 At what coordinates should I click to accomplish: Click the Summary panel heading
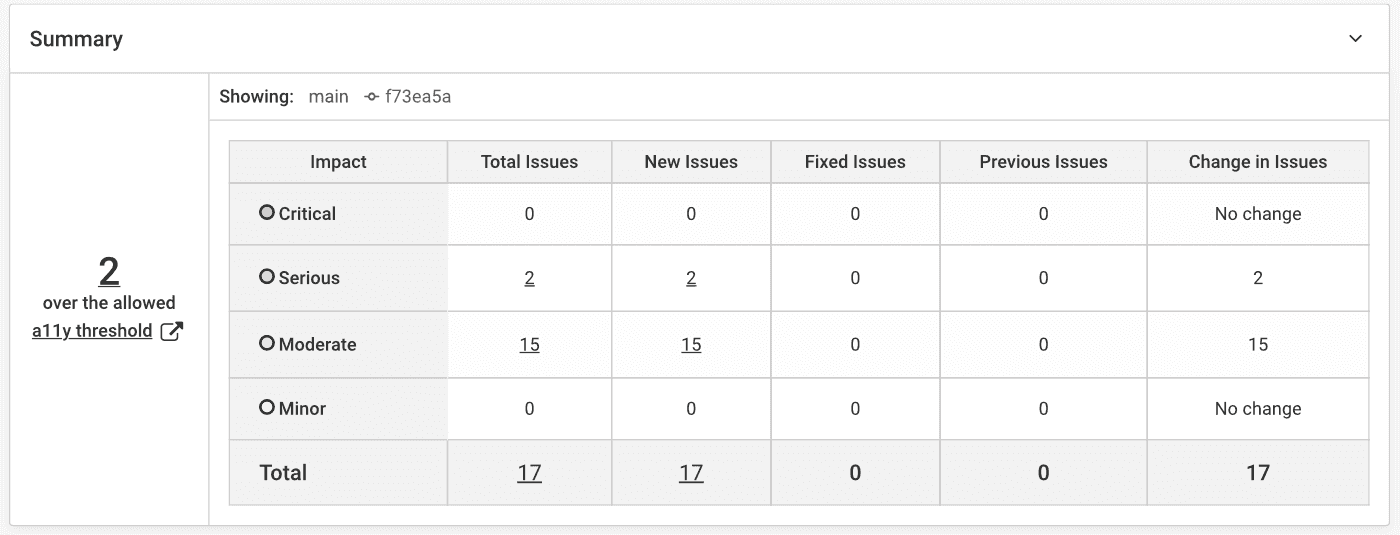coord(76,39)
